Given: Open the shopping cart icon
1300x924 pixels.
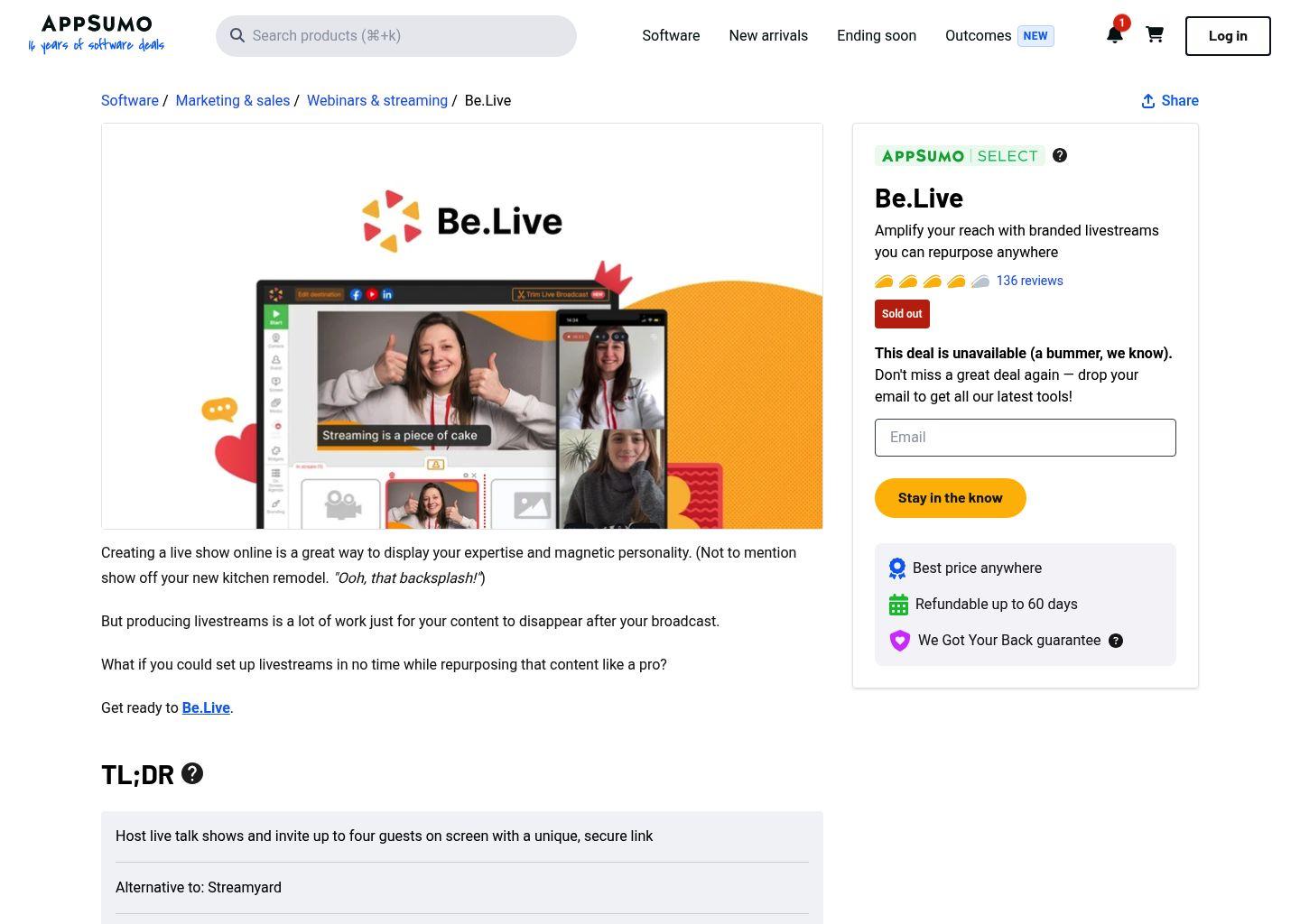Looking at the screenshot, I should coord(1155,35).
